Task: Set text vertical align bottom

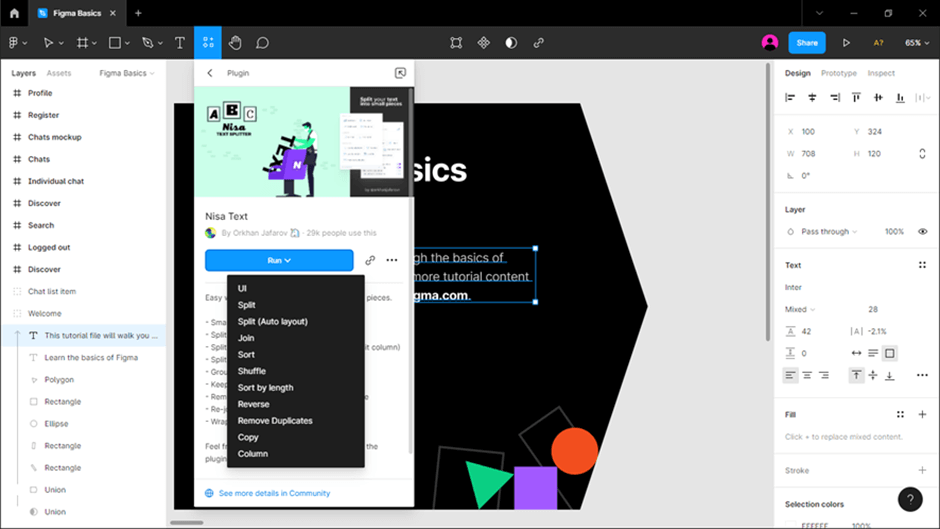Action: pyautogui.click(x=890, y=375)
